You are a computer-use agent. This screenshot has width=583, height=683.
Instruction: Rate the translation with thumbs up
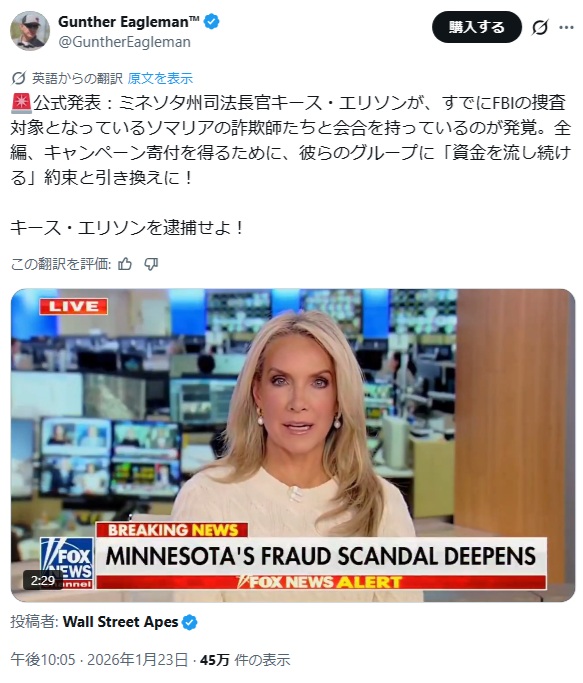click(x=125, y=264)
